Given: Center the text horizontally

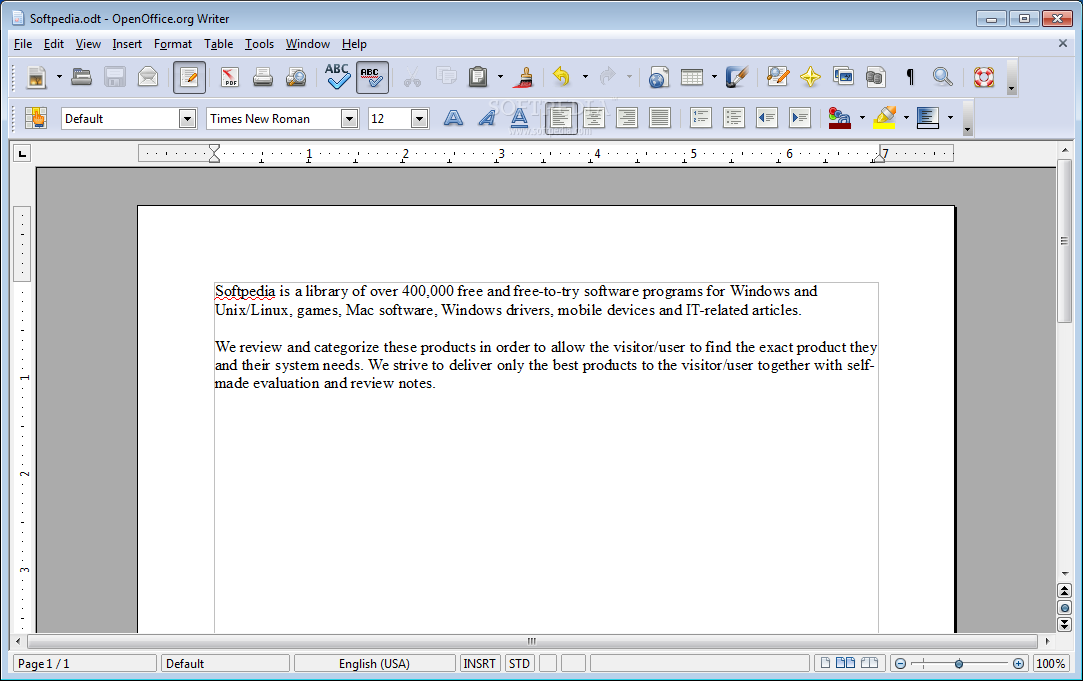Looking at the screenshot, I should point(593,118).
